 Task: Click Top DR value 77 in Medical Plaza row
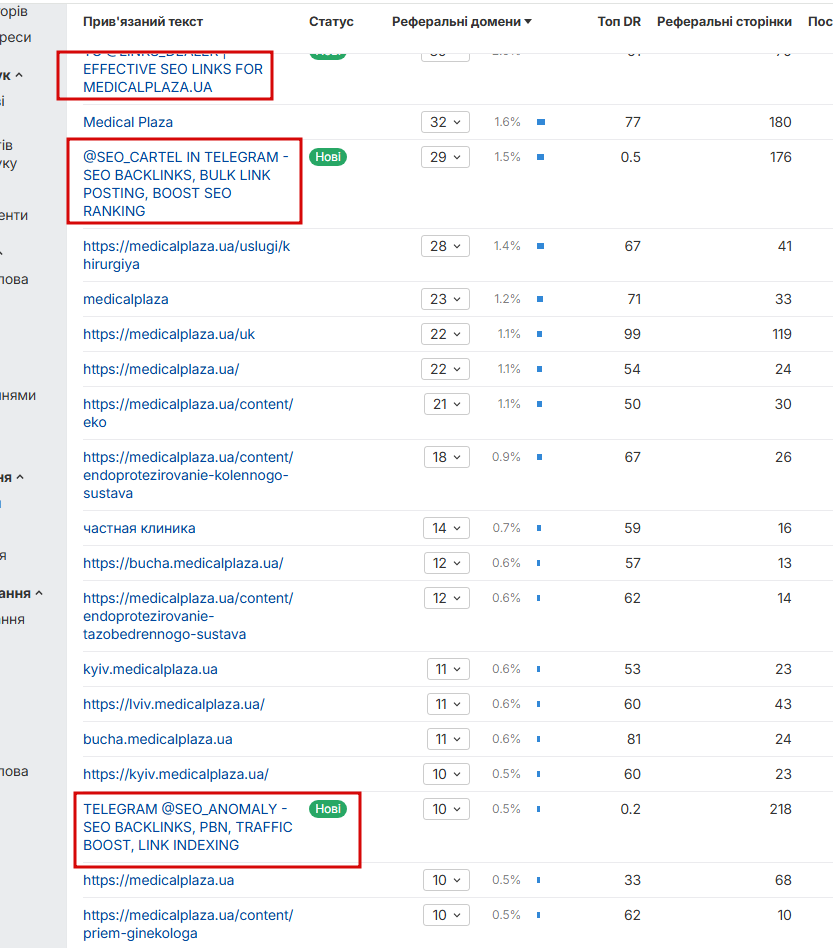632,122
